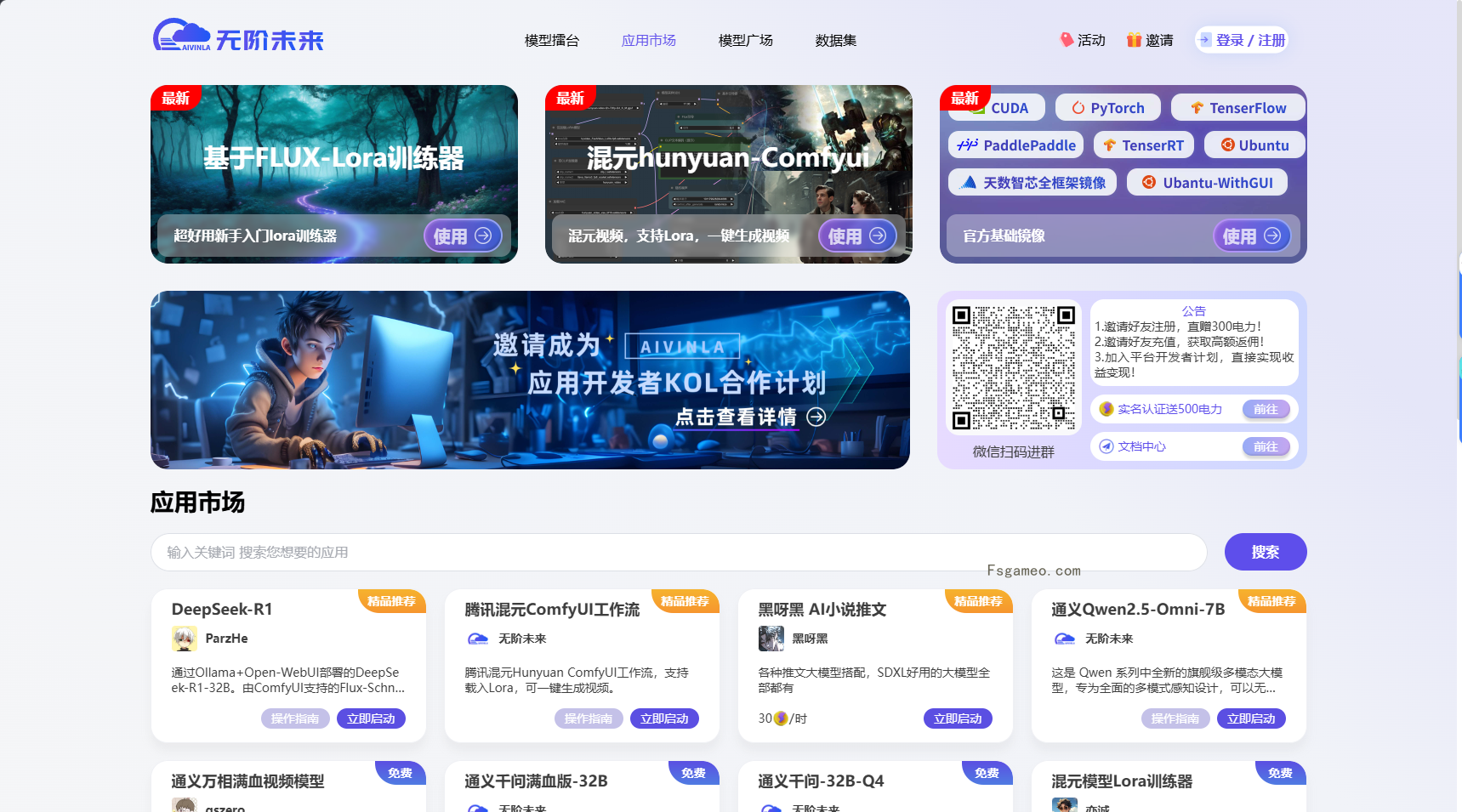Viewport: 1462px width, 812px height.
Task: Open the 黑呀黑 AI小说推文 app title
Action: pyautogui.click(x=822, y=609)
